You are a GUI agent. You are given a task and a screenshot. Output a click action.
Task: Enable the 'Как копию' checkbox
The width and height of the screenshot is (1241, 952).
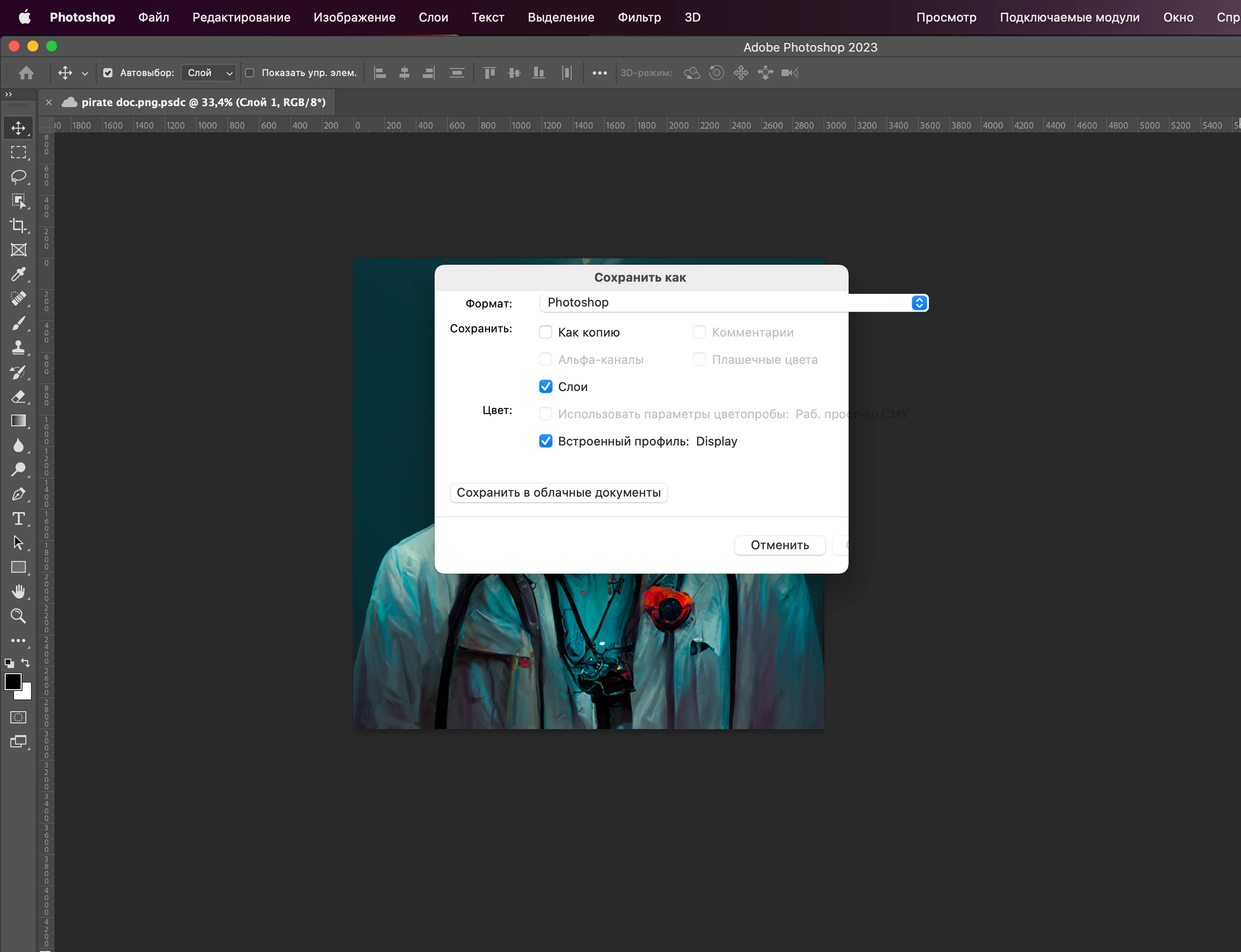(x=545, y=332)
